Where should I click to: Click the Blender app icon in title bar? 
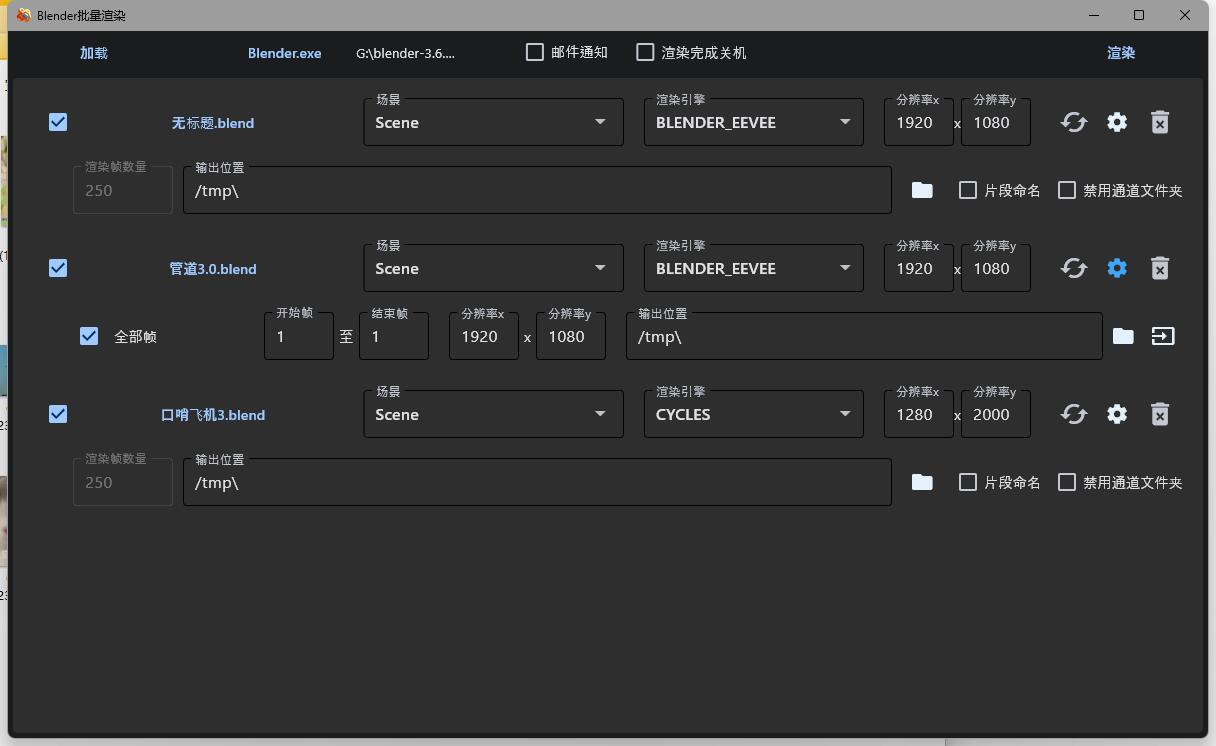click(23, 15)
